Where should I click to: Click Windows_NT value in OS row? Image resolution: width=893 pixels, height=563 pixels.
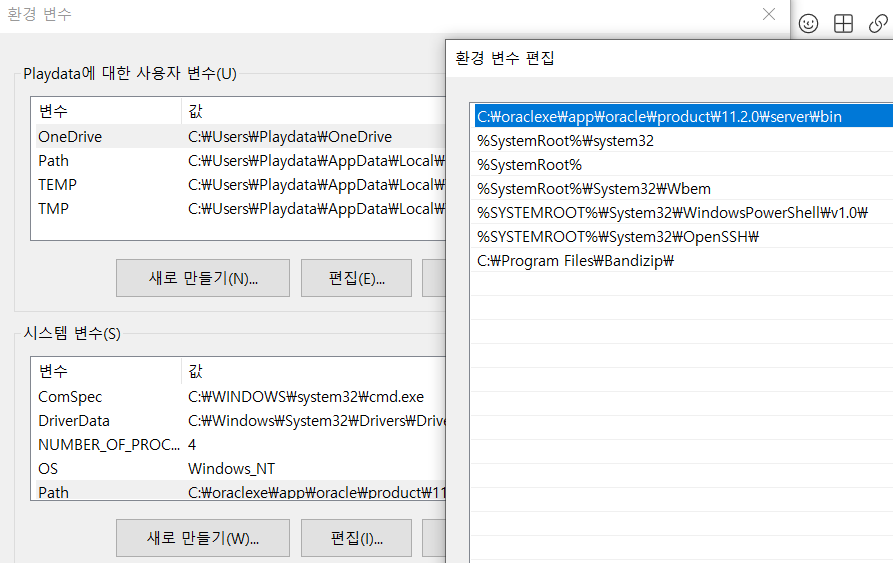[x=231, y=469]
